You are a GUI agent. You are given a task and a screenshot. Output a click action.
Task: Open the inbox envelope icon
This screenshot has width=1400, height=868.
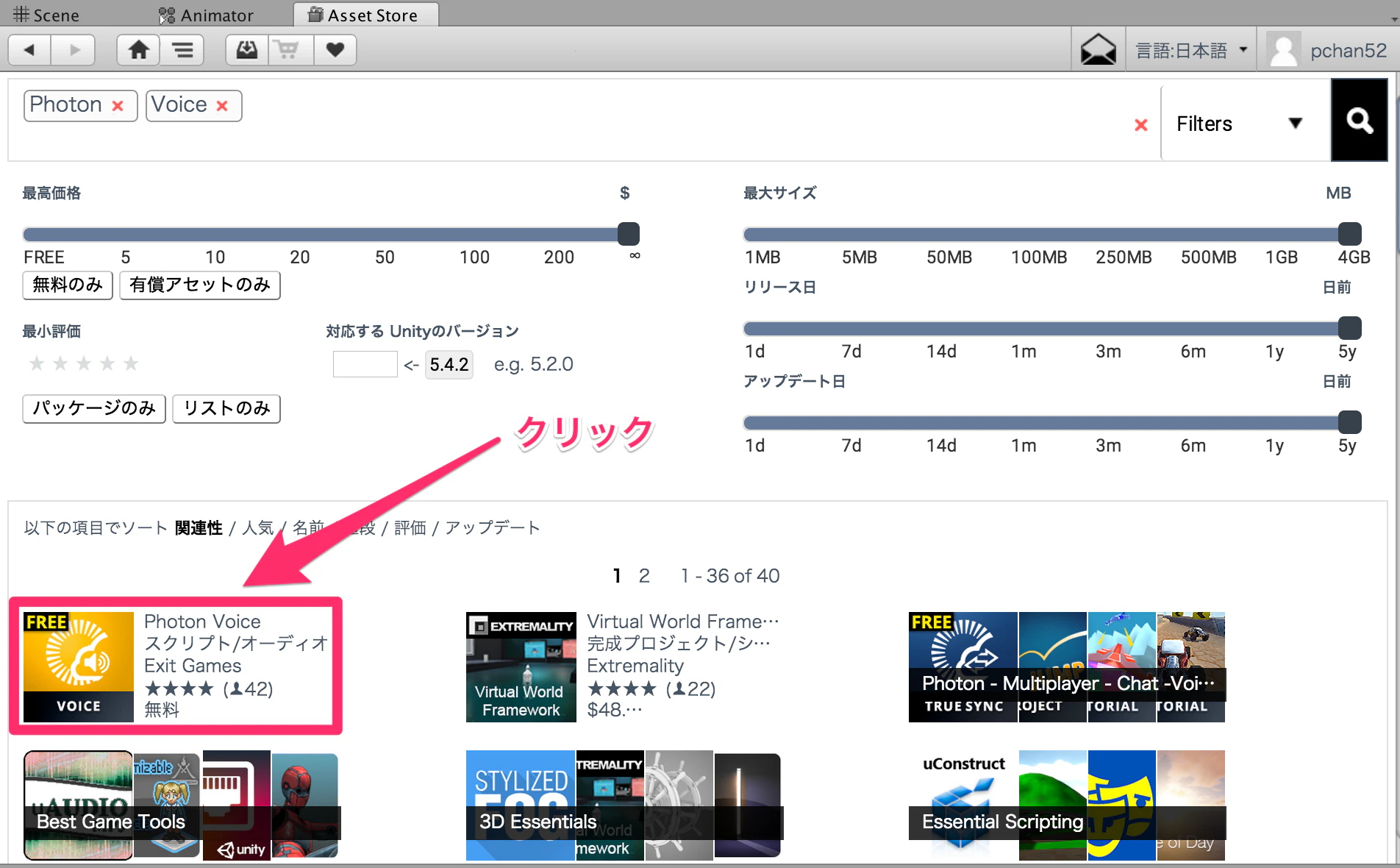(1098, 50)
